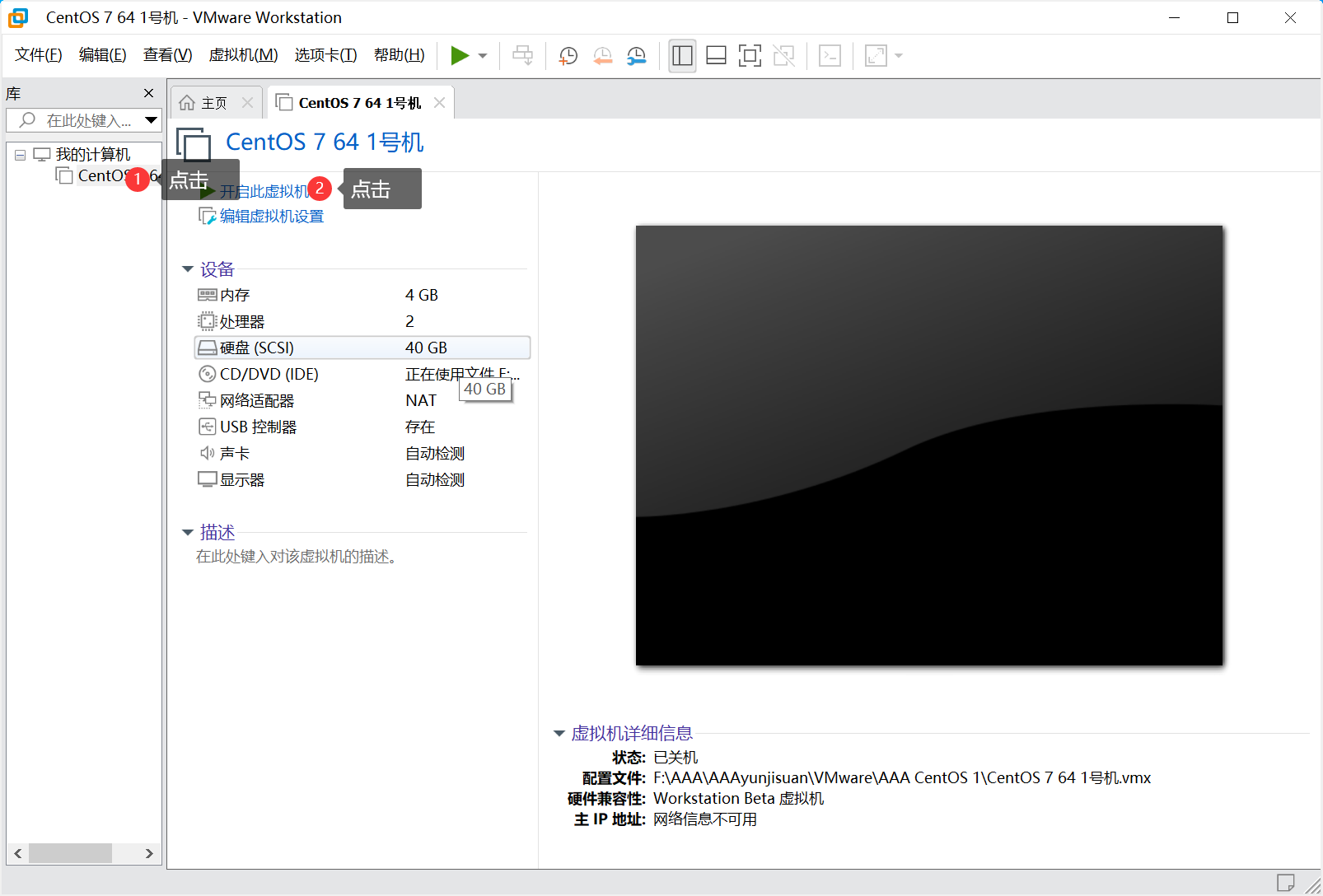This screenshot has width=1323, height=896.
Task: Click Send Ctrl+Alt+Del toolbar icon
Action: pos(522,56)
